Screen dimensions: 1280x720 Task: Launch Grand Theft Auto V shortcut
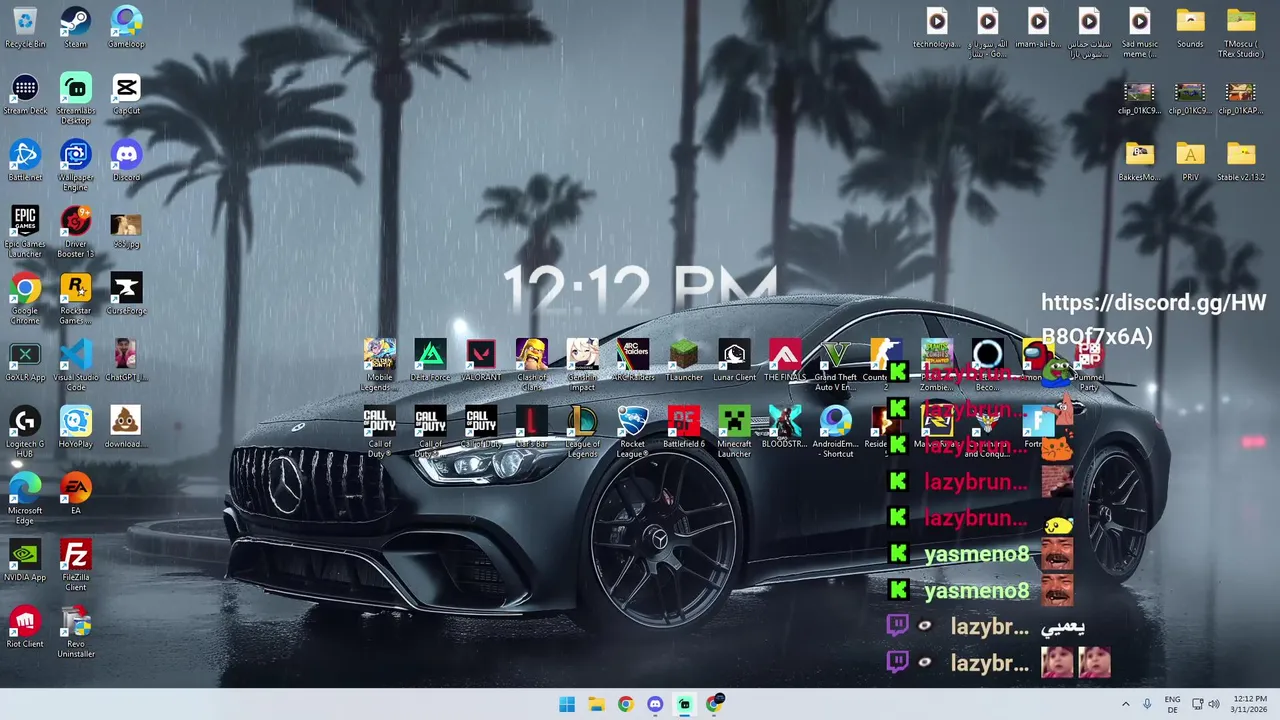click(835, 365)
